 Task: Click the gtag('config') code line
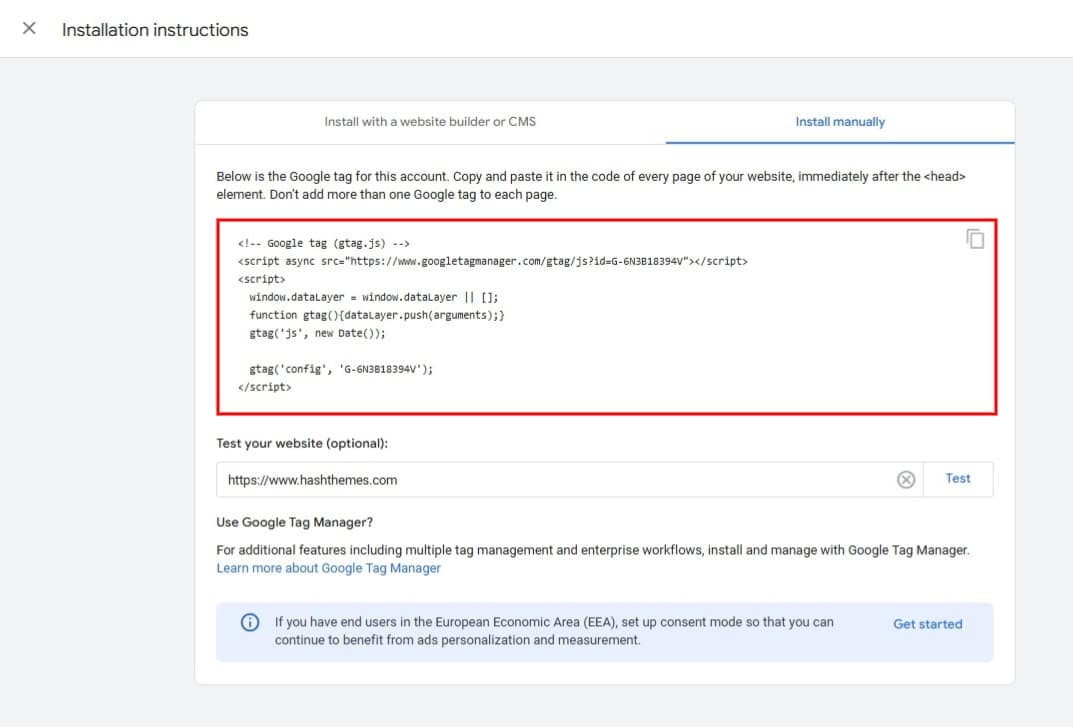coord(341,370)
